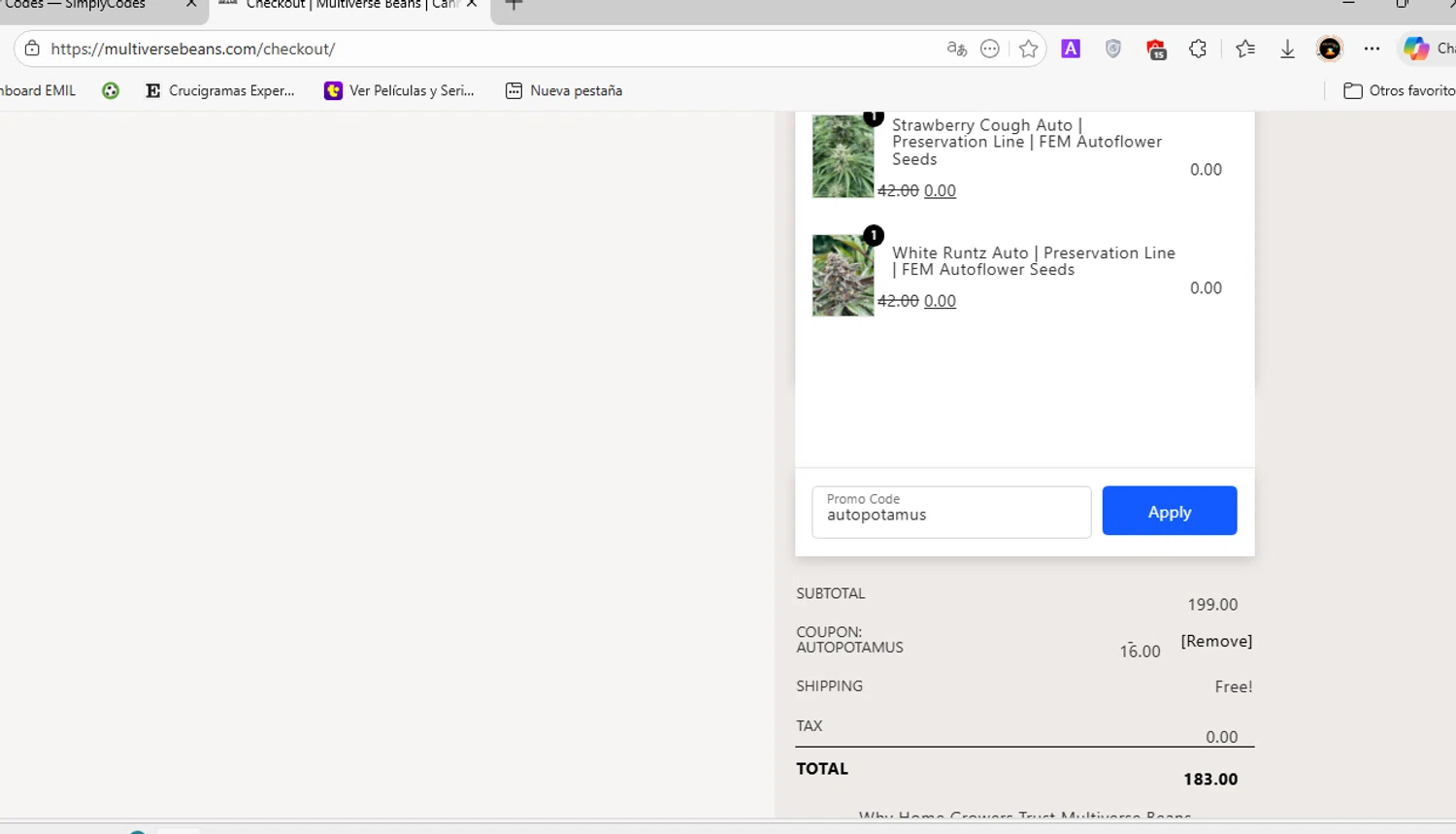Click the White Runtz discounted 0.00 price

pyautogui.click(x=940, y=301)
